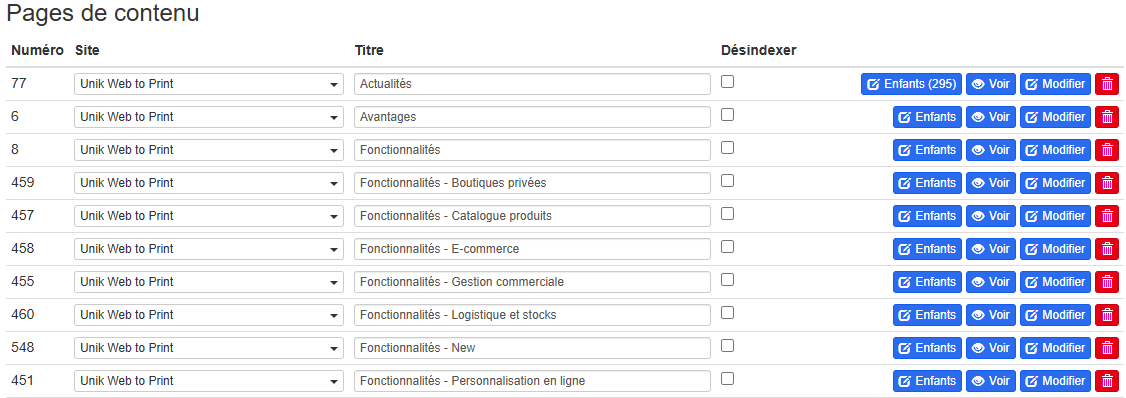Click Voir on Personnalisation en ligne row

tap(991, 381)
